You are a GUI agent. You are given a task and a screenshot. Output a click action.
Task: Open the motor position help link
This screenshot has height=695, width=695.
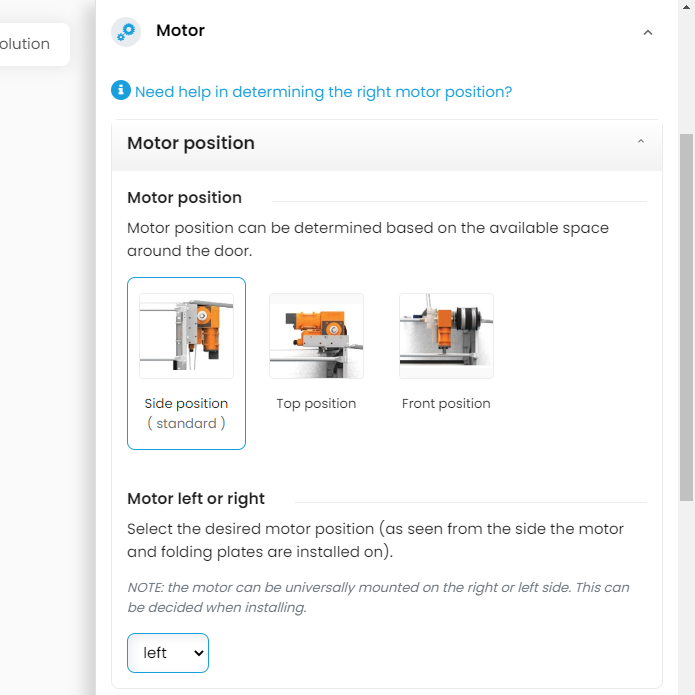(323, 92)
